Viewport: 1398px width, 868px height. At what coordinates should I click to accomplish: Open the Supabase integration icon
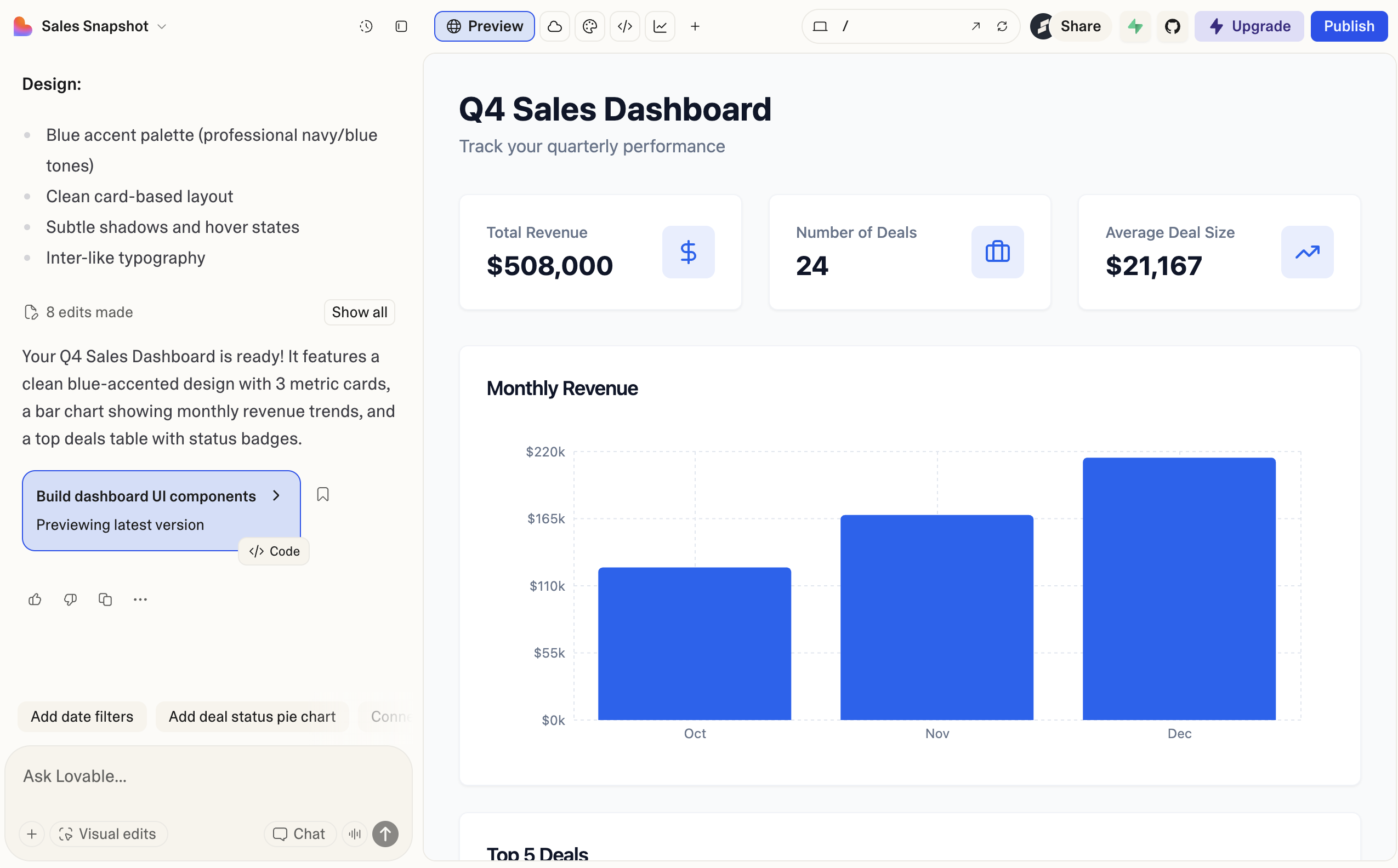pyautogui.click(x=1135, y=26)
